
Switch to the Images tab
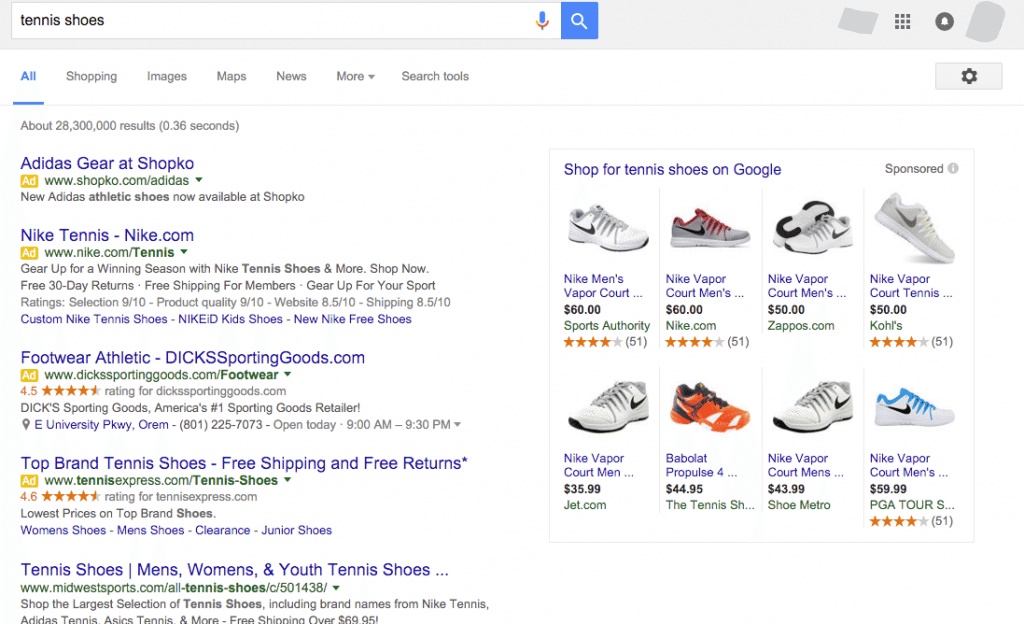tap(167, 76)
